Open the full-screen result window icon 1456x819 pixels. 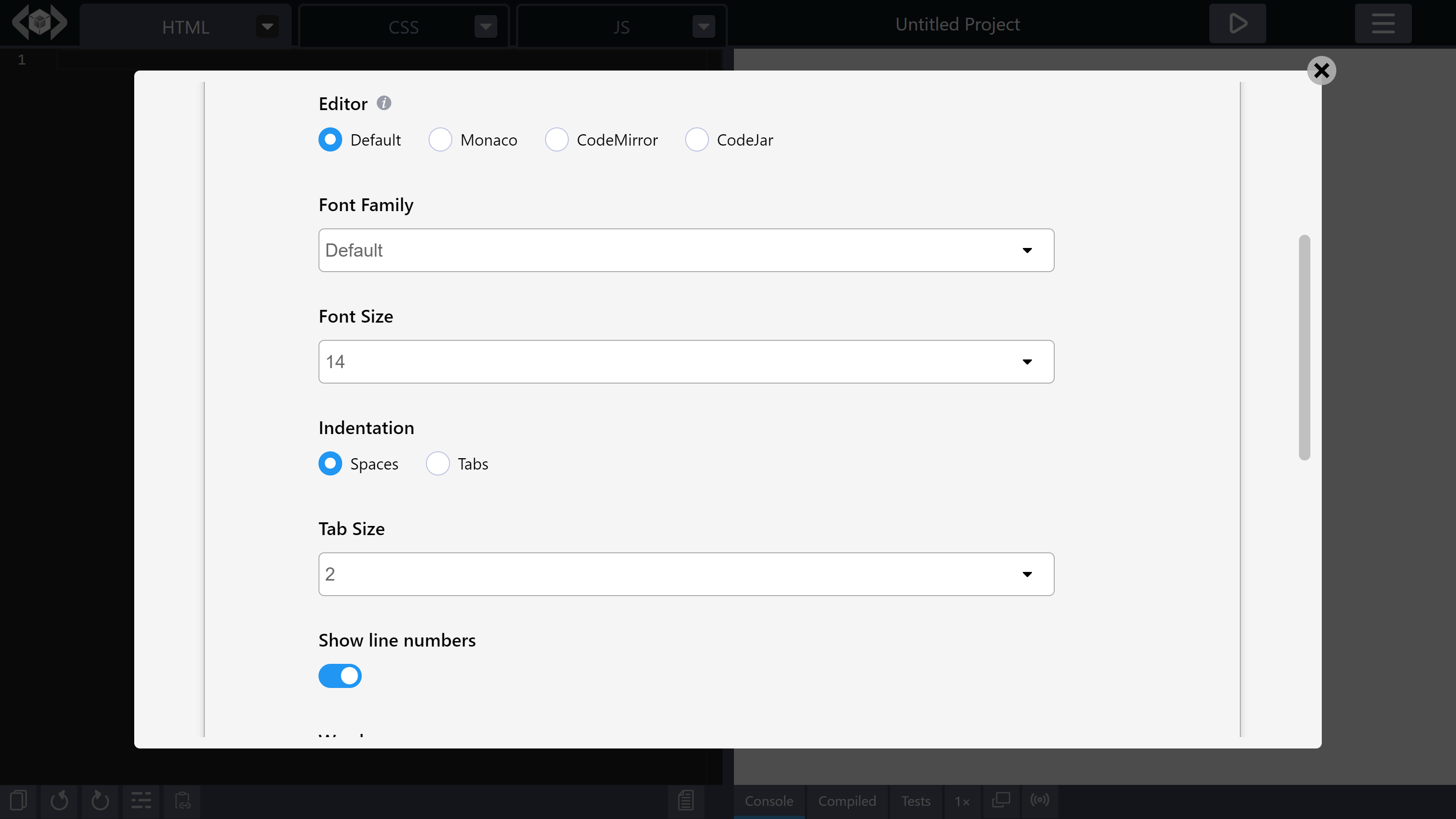tap(1001, 800)
